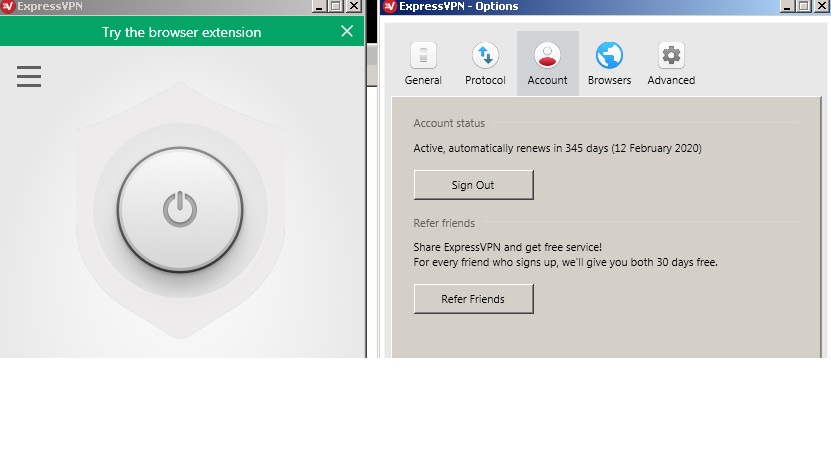Switch to the General options tab

(x=423, y=64)
